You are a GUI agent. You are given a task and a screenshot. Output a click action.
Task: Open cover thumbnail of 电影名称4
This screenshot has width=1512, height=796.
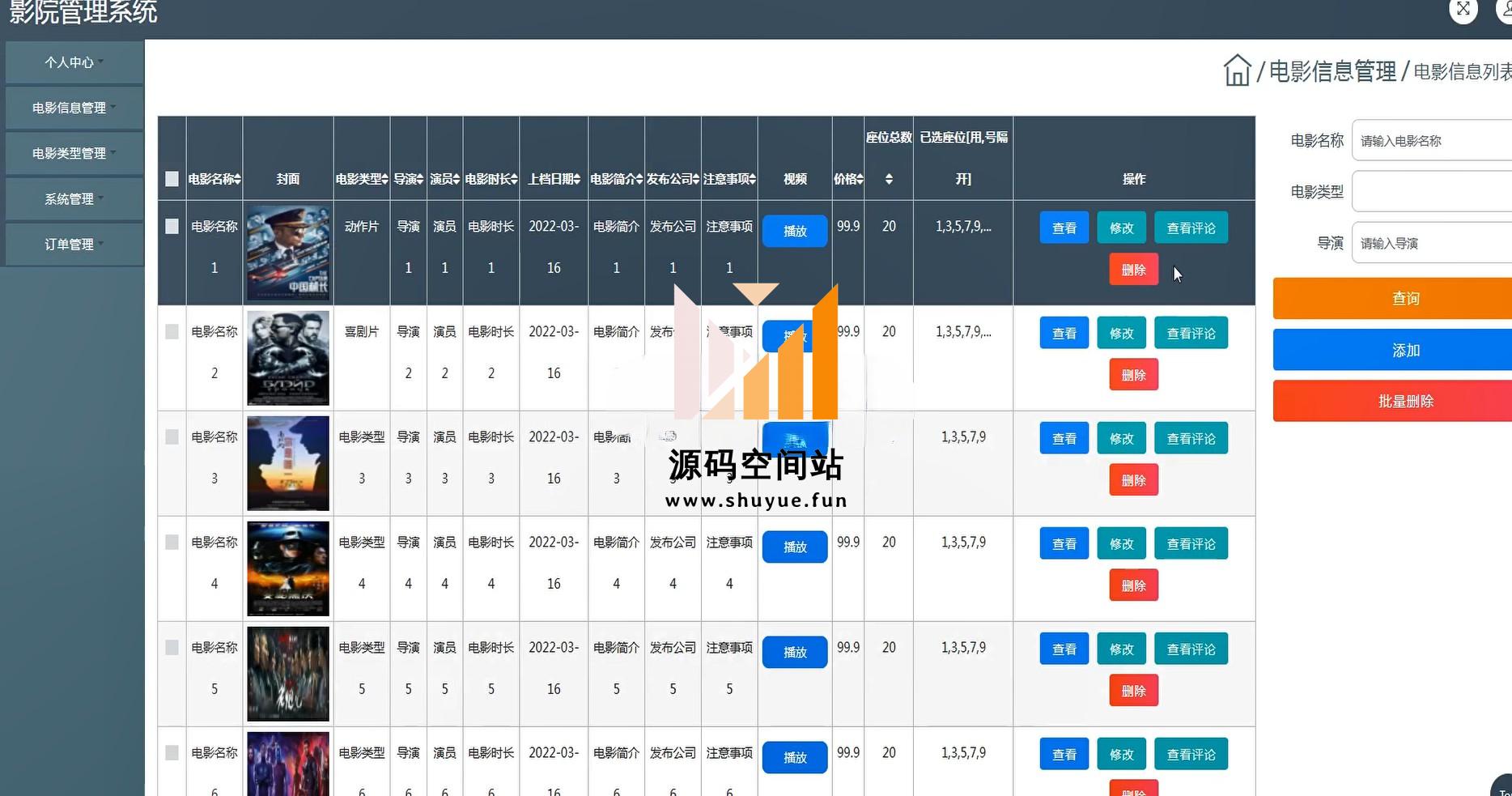[288, 568]
